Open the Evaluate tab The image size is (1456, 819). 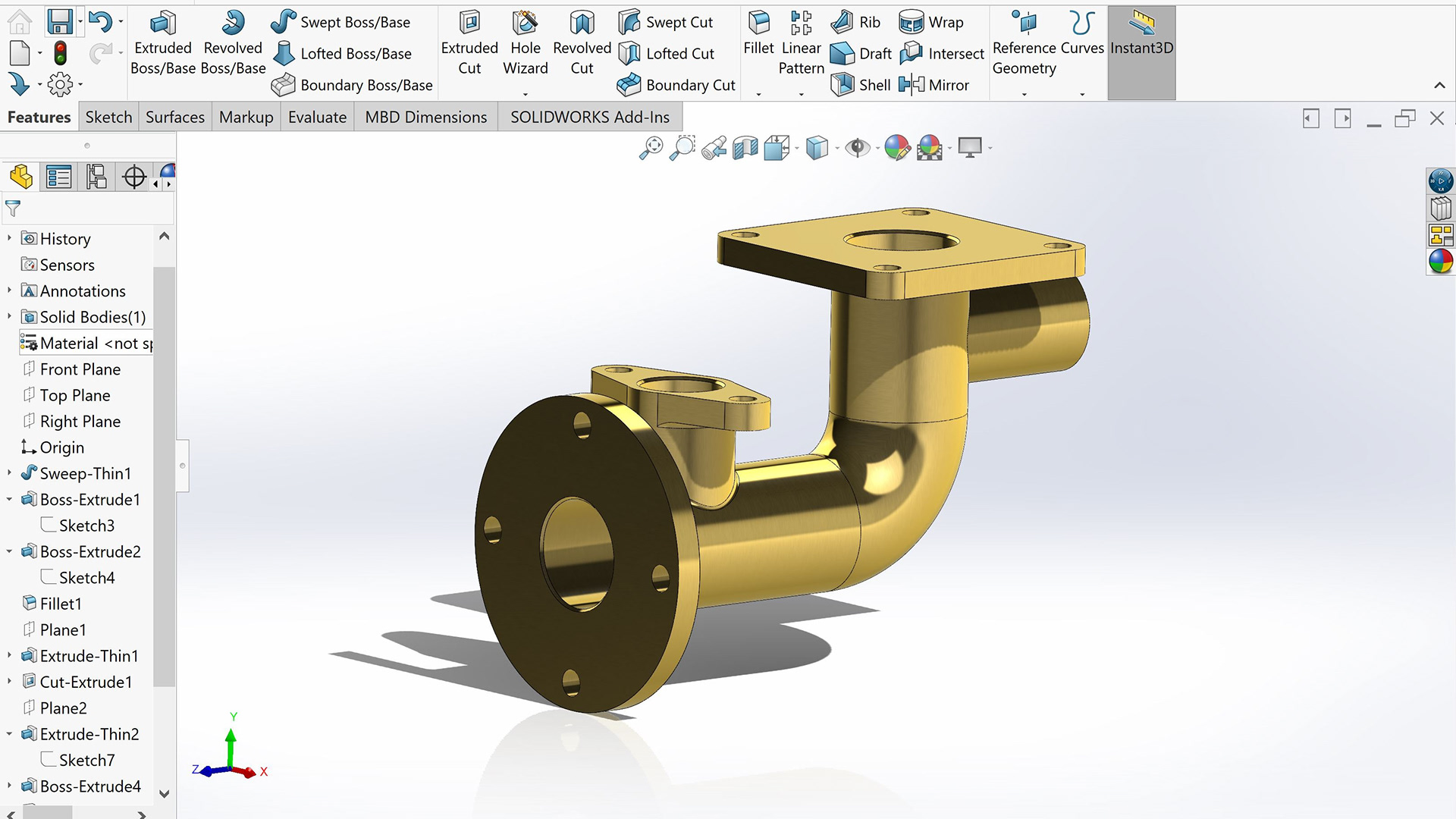(x=317, y=118)
